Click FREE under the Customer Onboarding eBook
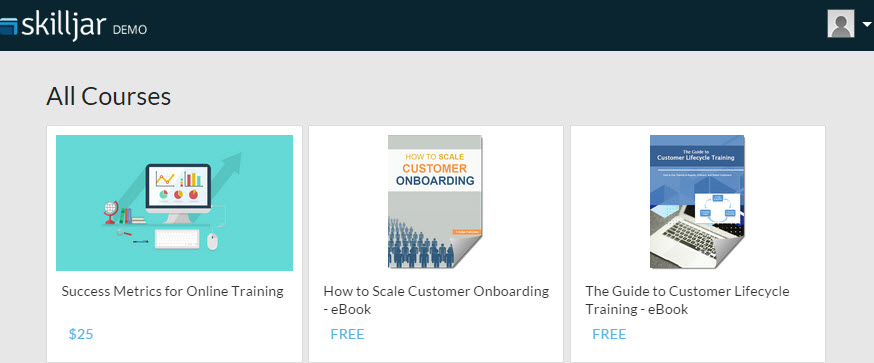 tap(347, 334)
